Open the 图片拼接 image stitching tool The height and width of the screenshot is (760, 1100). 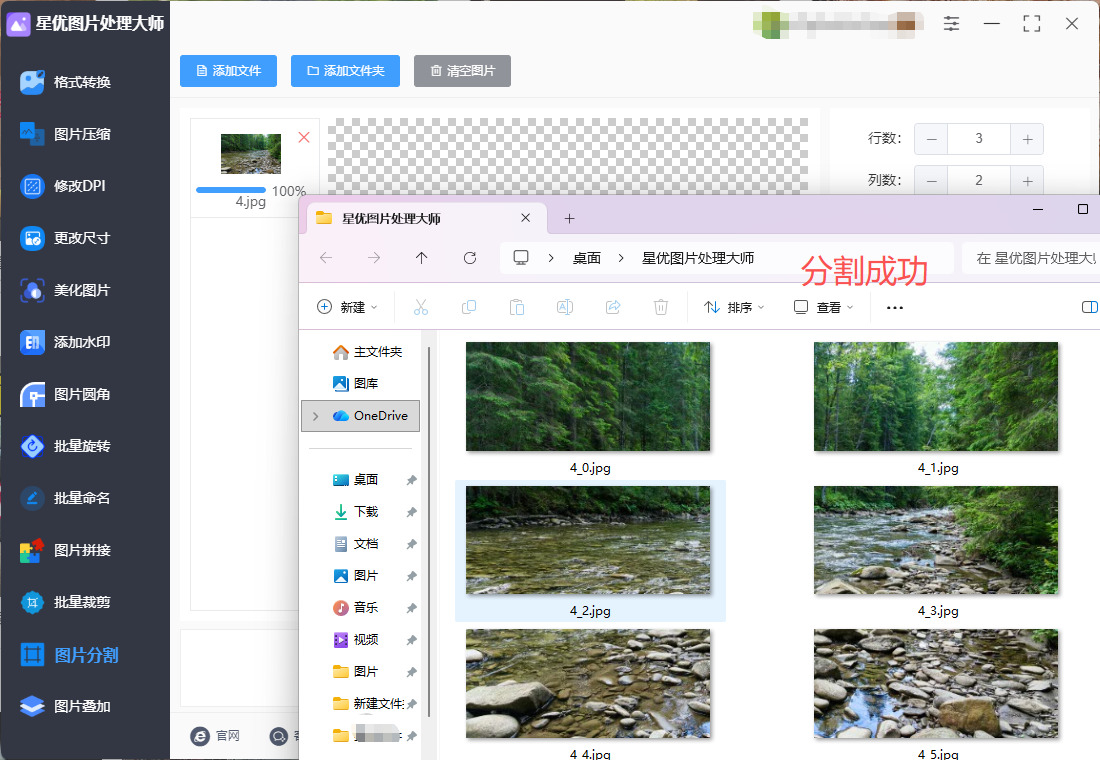point(81,550)
